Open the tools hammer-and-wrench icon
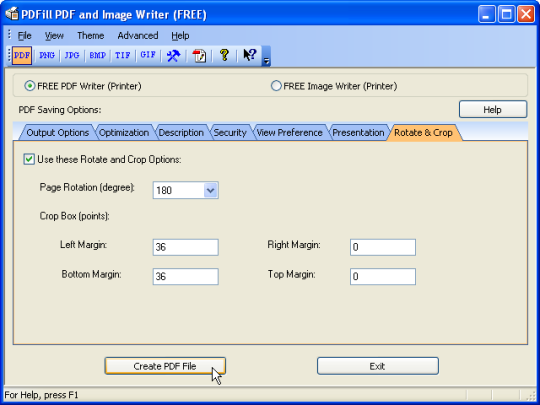The image size is (540, 405). tap(173, 55)
